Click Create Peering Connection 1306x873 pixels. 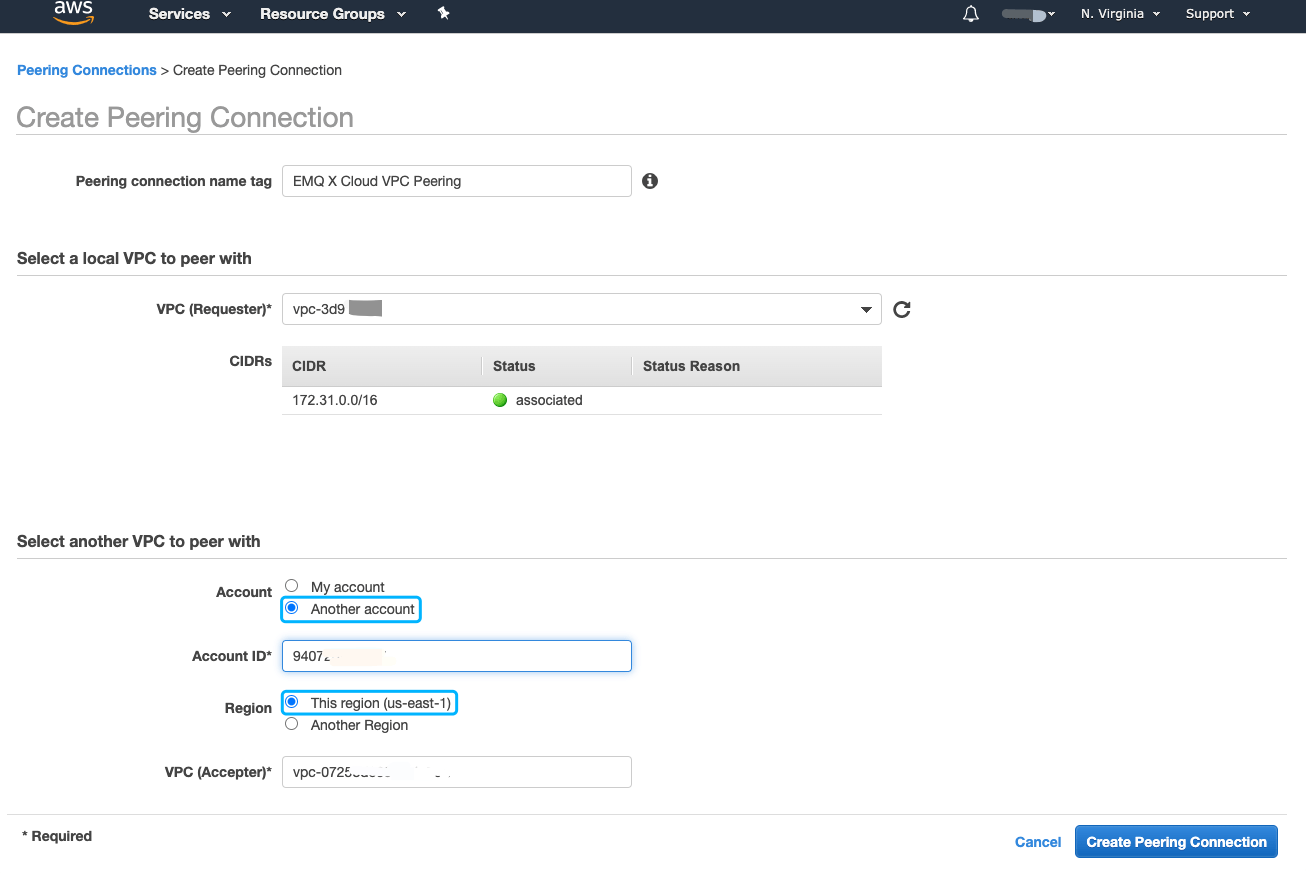1175,841
